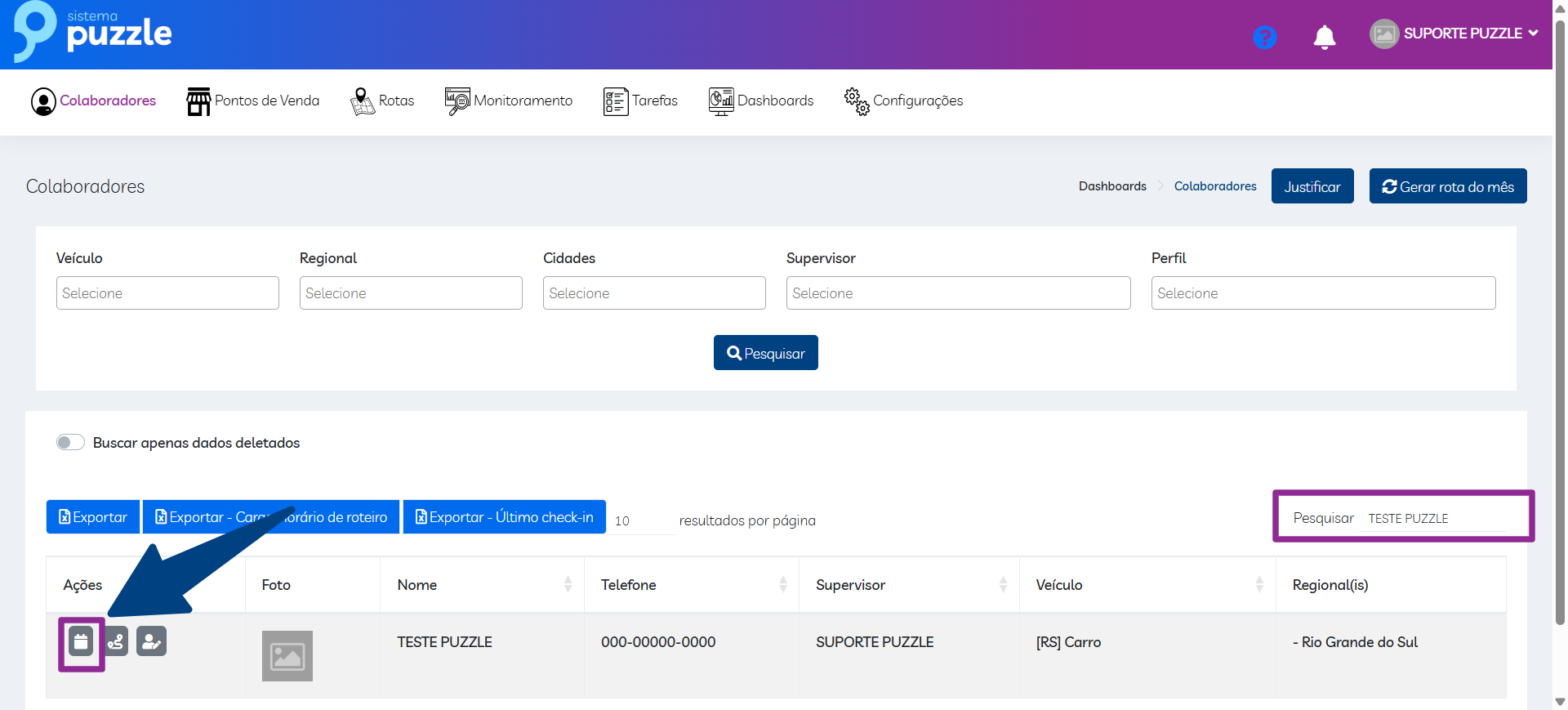Click the edit user action icon

pyautogui.click(x=151, y=642)
